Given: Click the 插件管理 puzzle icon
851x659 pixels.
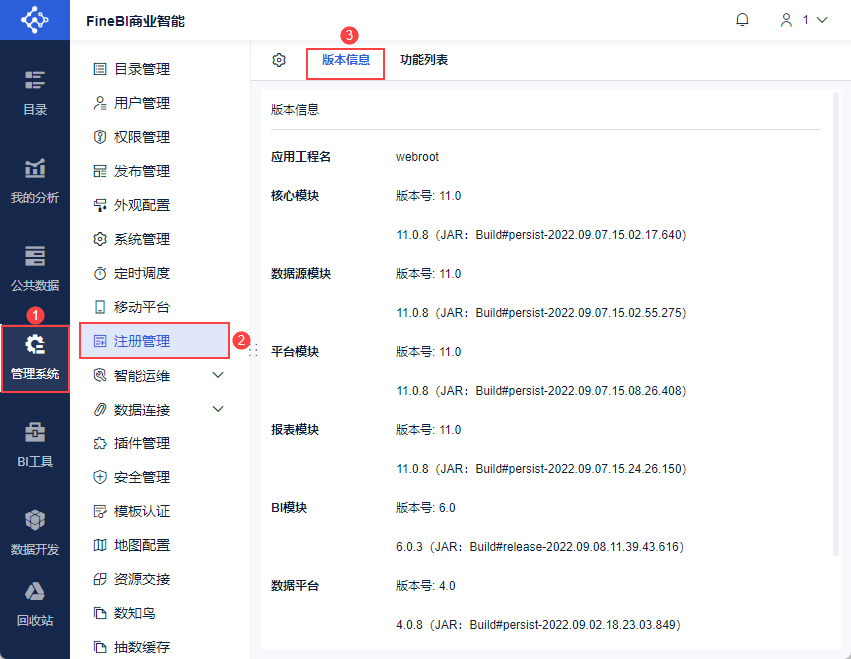Looking at the screenshot, I should click(x=100, y=443).
